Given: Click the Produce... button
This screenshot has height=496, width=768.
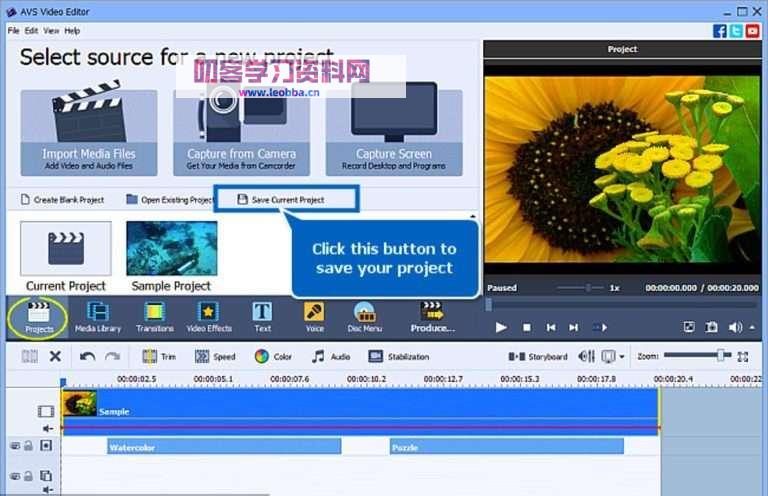Looking at the screenshot, I should tap(432, 317).
